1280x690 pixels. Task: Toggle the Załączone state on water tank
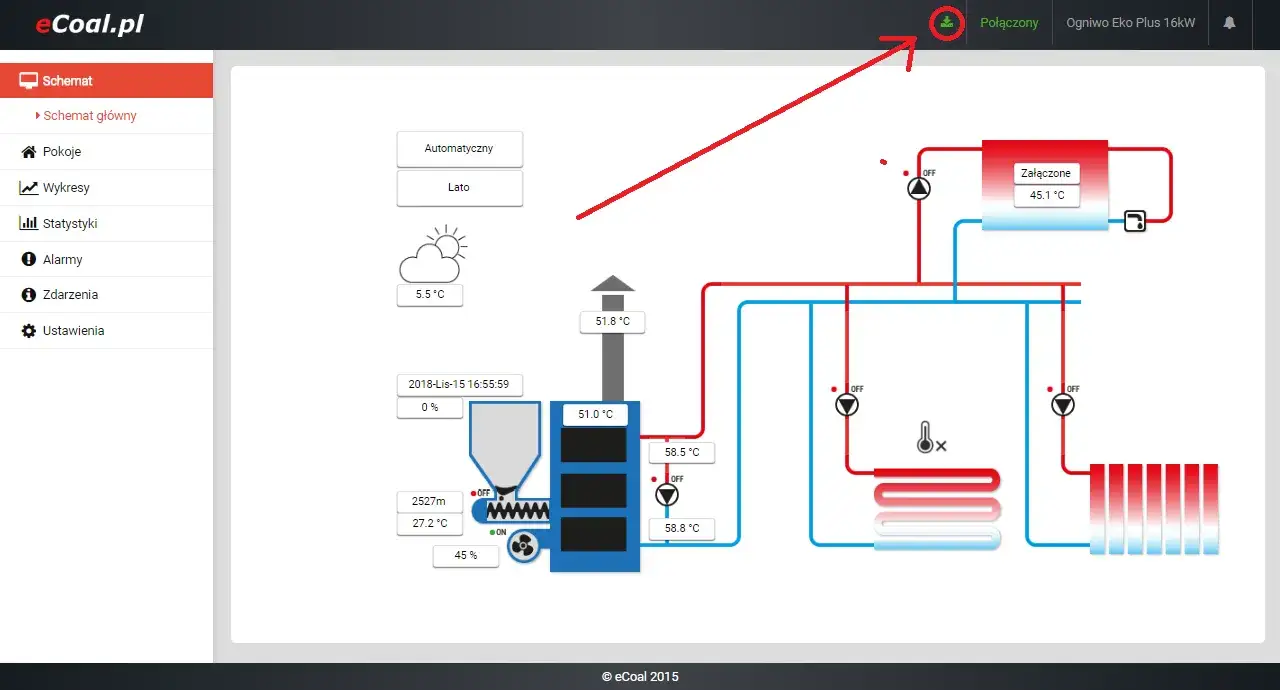point(1046,173)
